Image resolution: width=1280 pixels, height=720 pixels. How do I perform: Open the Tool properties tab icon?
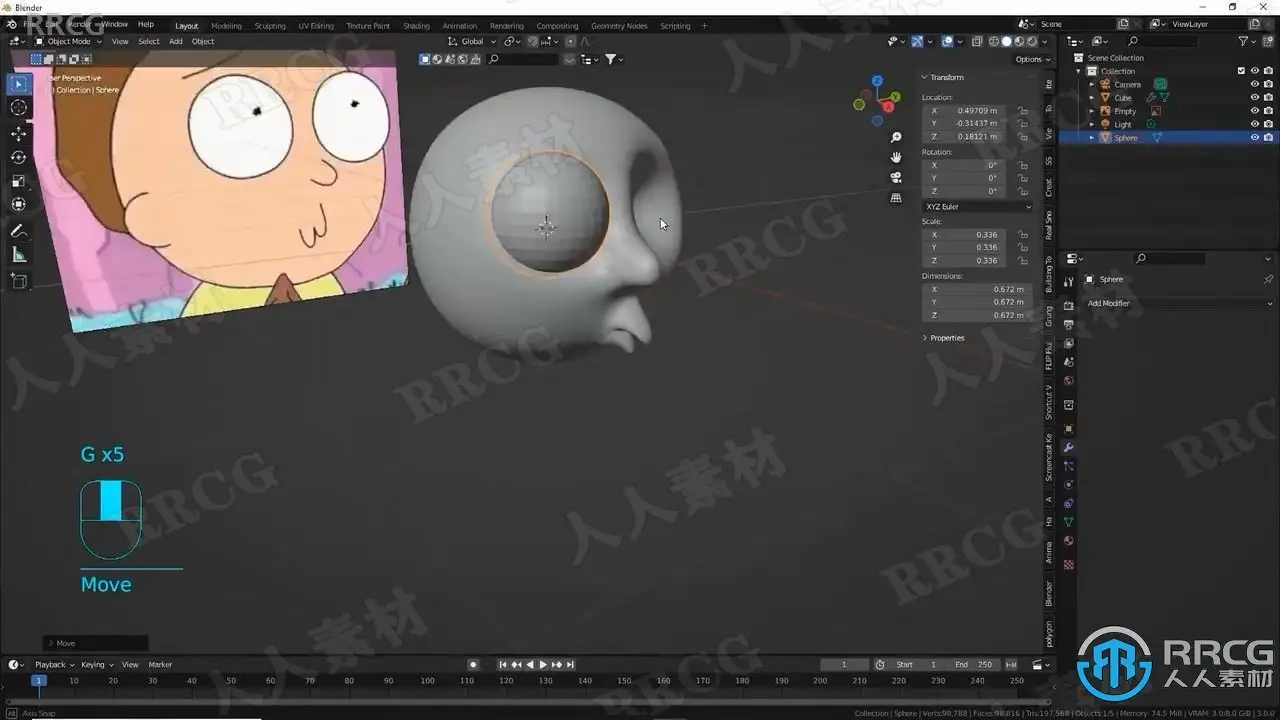click(x=1069, y=282)
